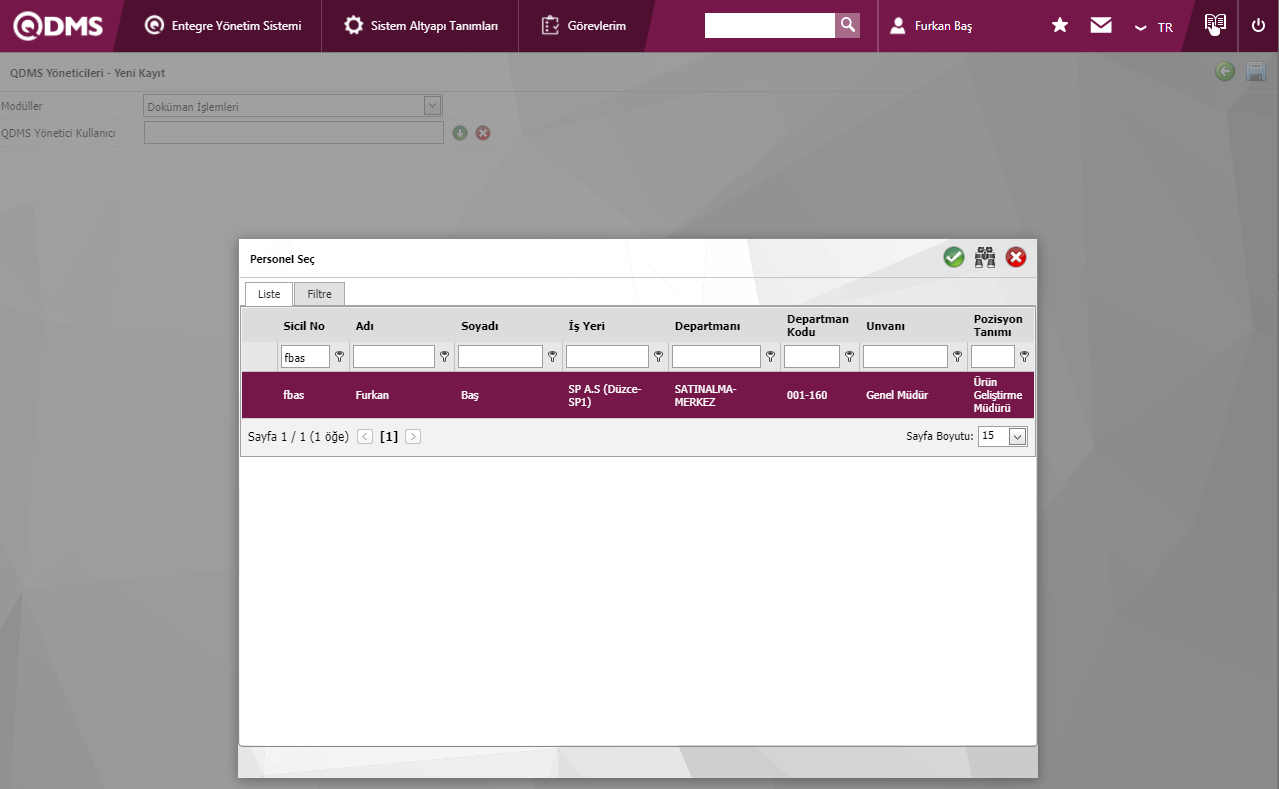This screenshot has width=1279, height=789.
Task: Open Görevlerim from the top bar
Action: [x=584, y=26]
